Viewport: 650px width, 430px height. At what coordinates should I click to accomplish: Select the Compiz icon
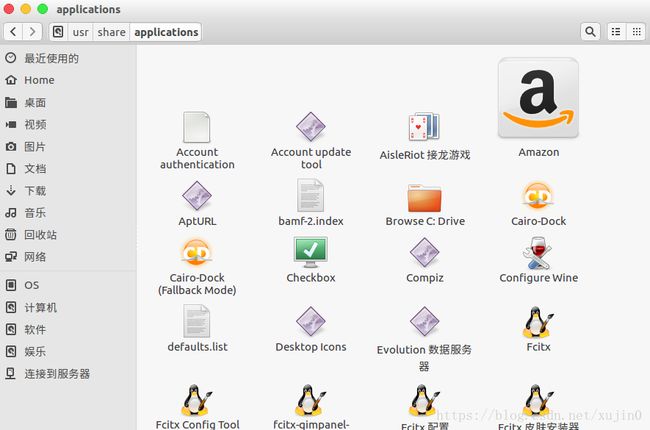coord(424,252)
